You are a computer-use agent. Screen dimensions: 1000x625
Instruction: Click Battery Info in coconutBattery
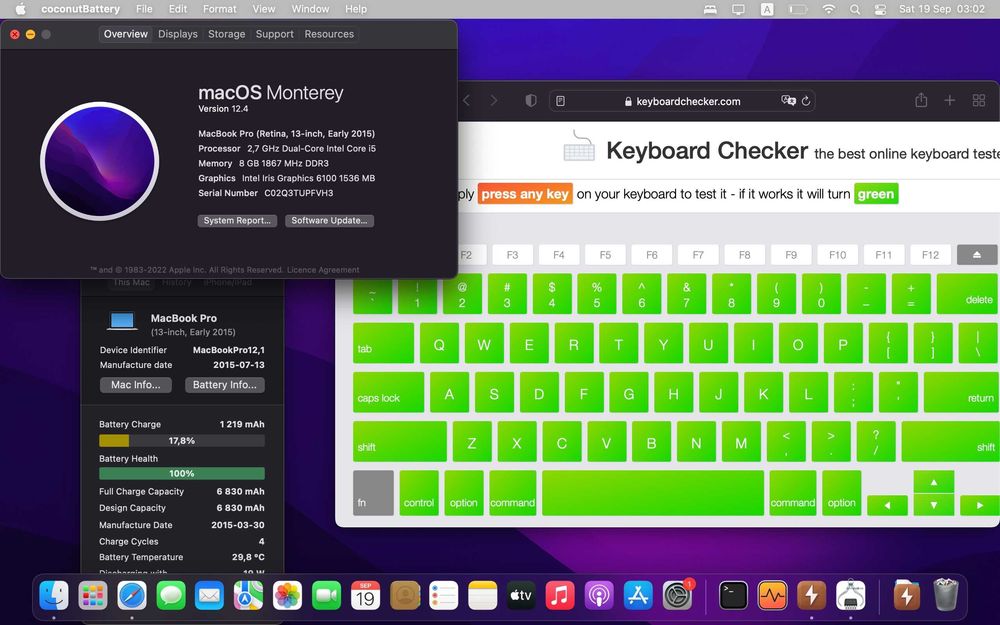point(224,385)
